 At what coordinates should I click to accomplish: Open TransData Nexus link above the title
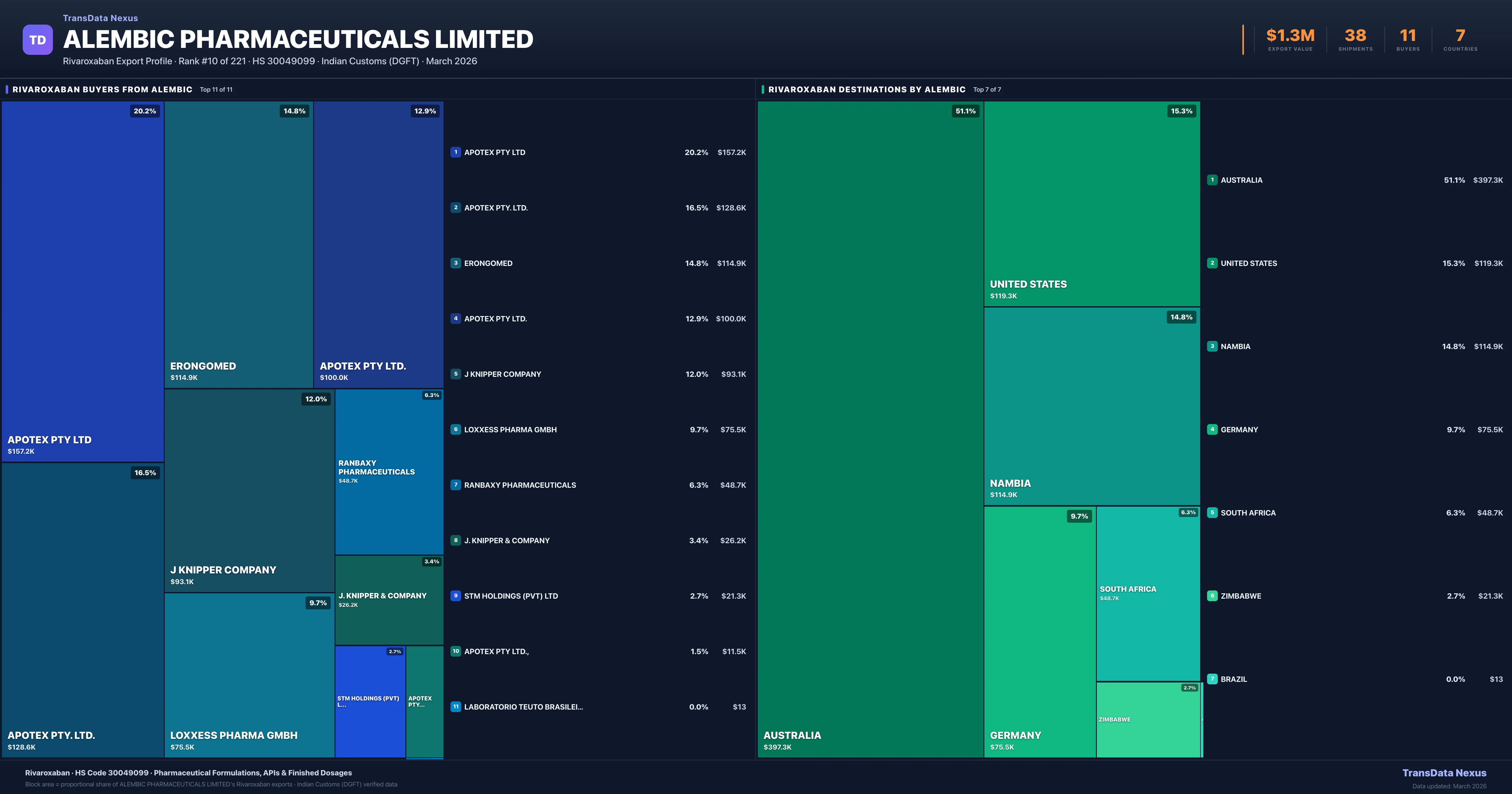coord(100,18)
